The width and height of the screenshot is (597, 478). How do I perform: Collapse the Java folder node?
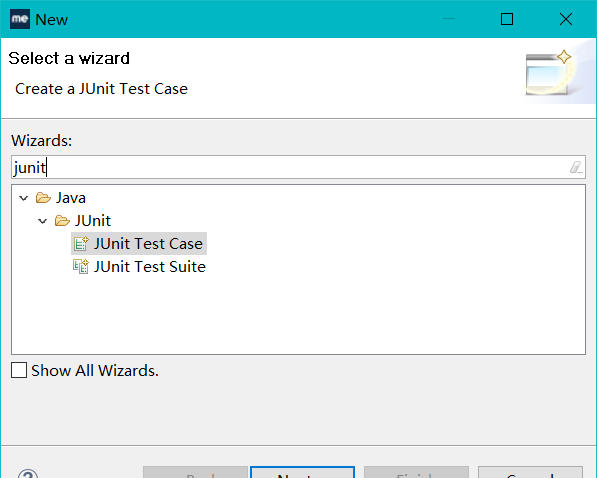24,198
